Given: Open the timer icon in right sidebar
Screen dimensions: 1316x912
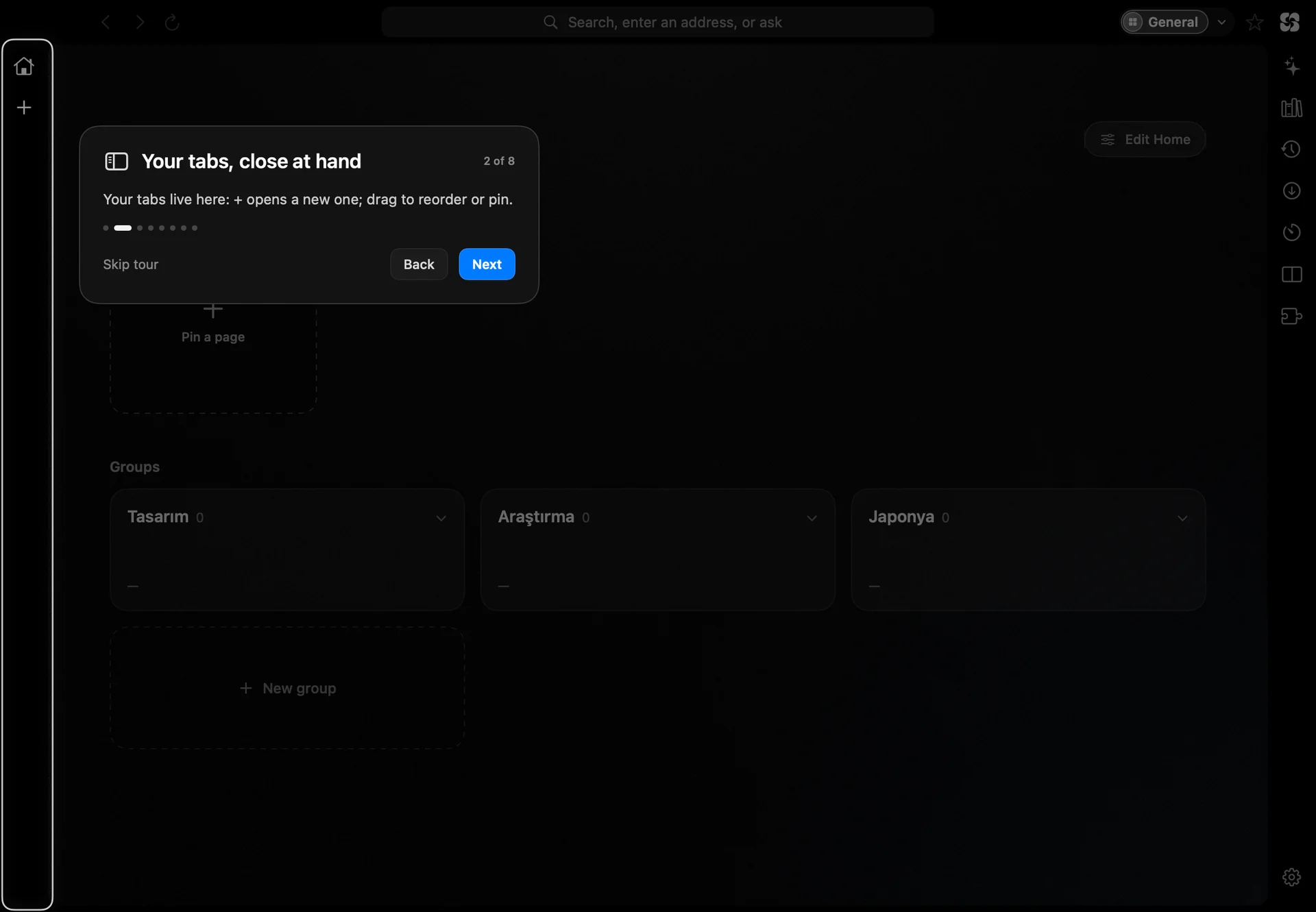Looking at the screenshot, I should coord(1291,232).
